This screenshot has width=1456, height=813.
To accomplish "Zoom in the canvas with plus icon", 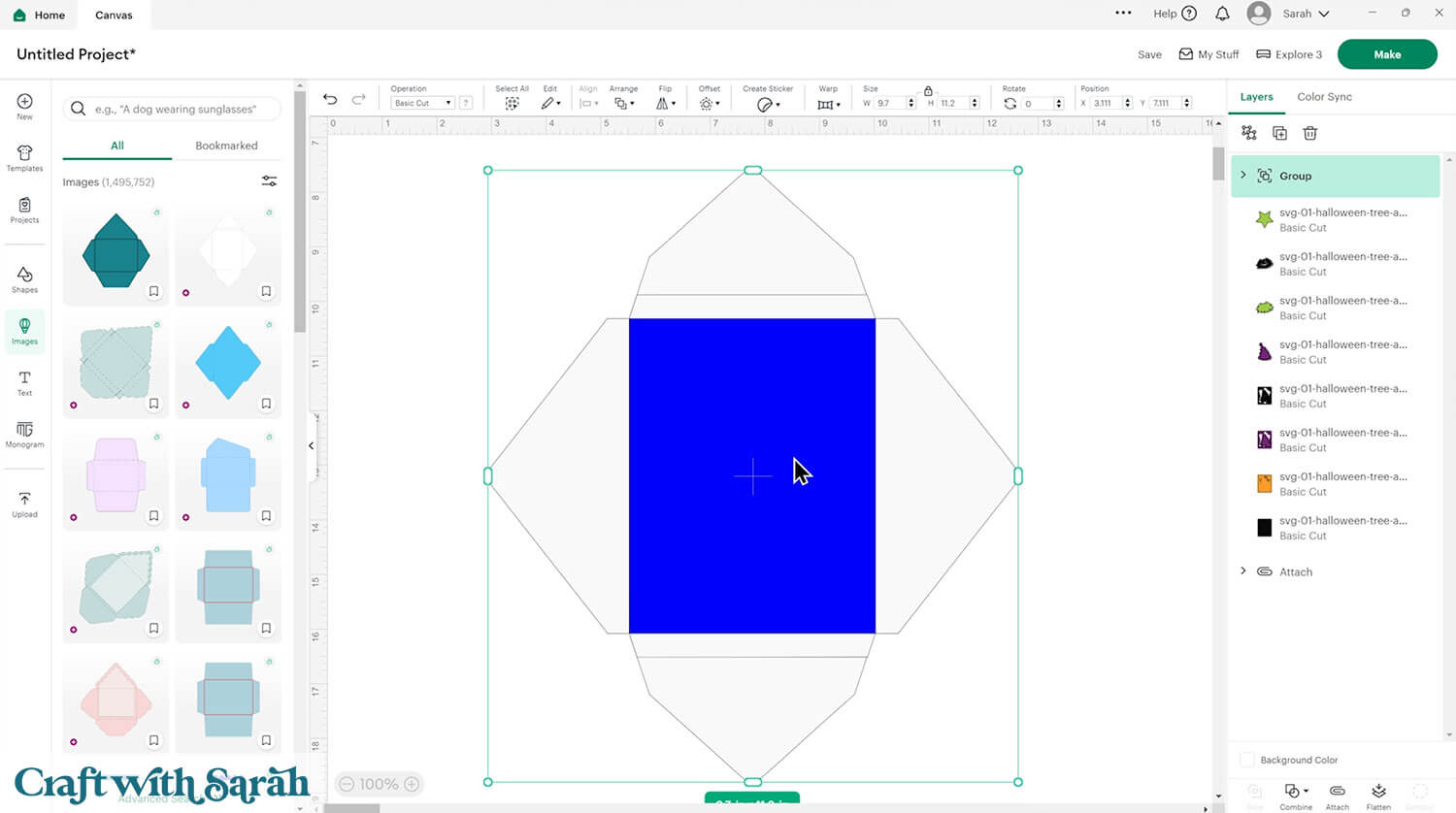I will (412, 784).
